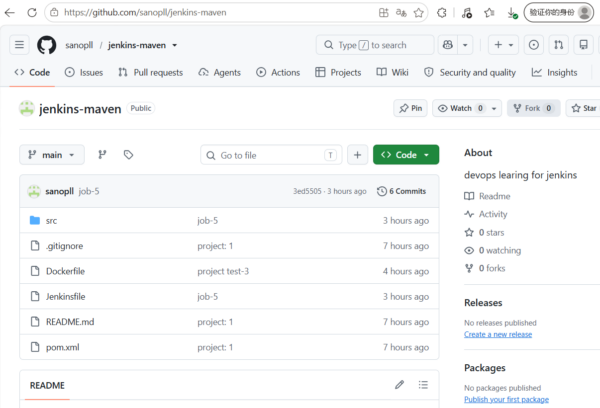This screenshot has width=600, height=408.
Task: Open browser favorites list icon
Action: (489, 13)
